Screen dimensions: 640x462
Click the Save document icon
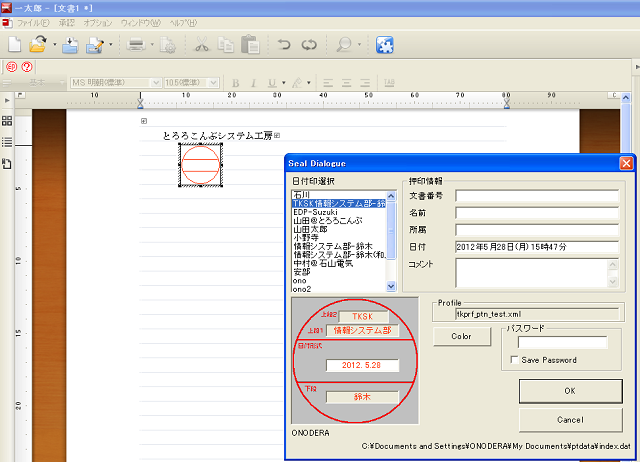pos(70,44)
